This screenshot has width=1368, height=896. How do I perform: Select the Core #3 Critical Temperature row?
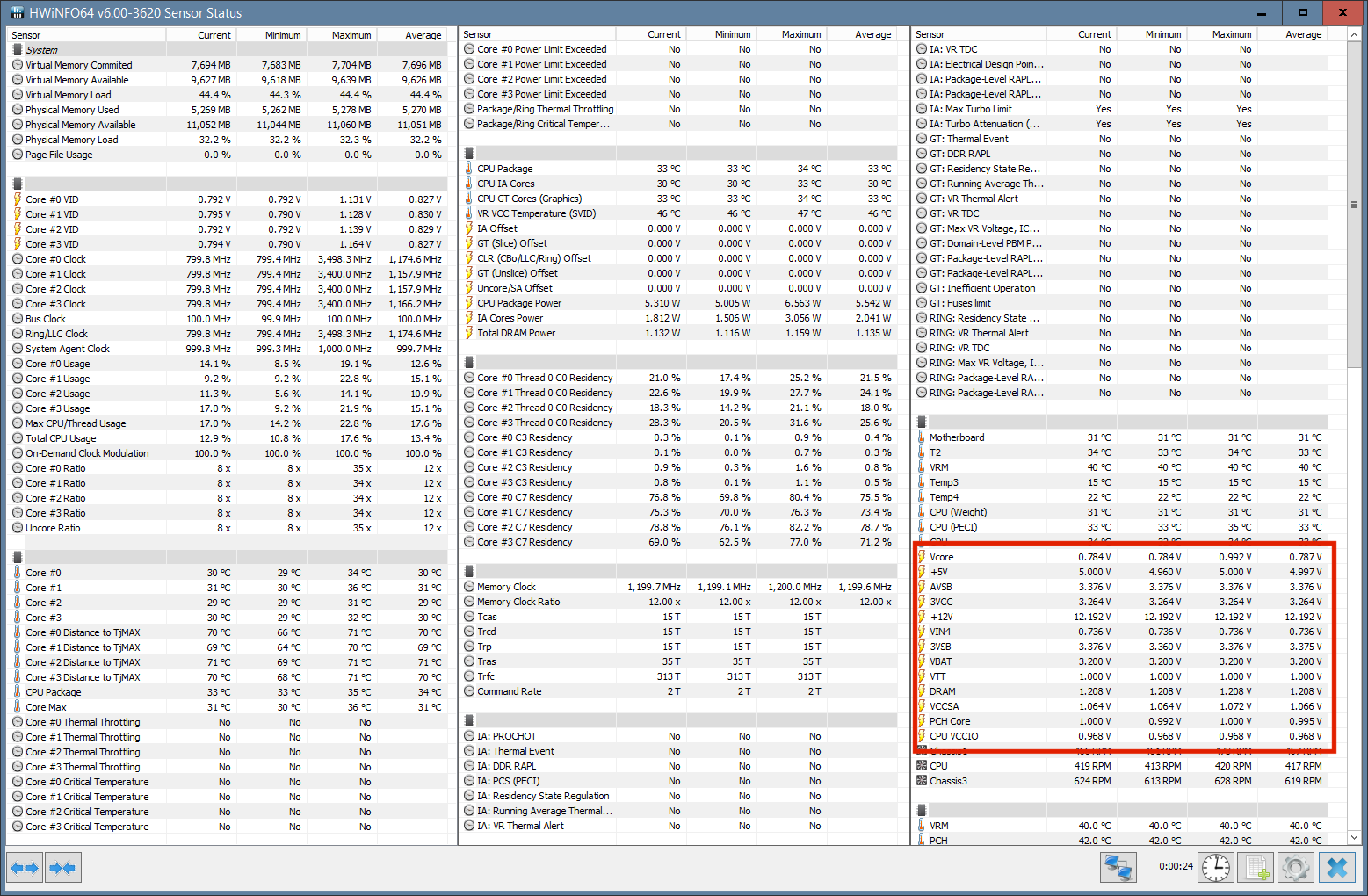[228, 827]
